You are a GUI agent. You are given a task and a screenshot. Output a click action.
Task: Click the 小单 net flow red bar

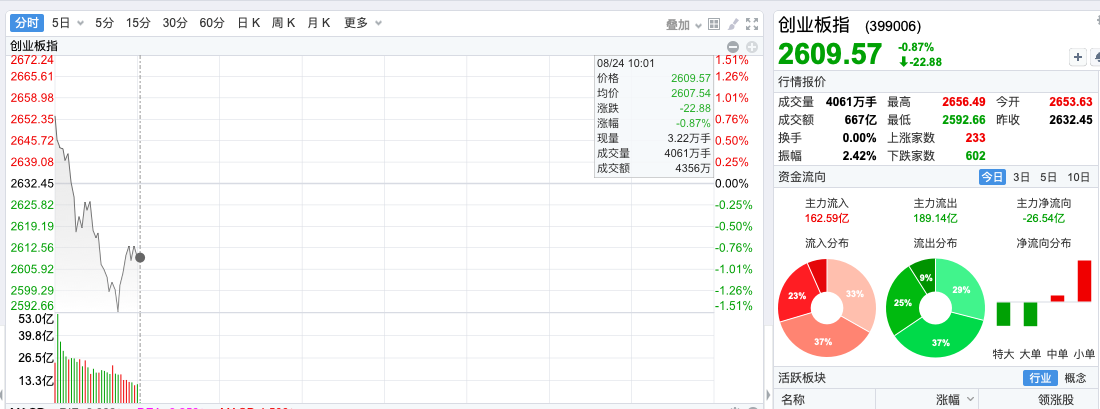click(x=1084, y=280)
